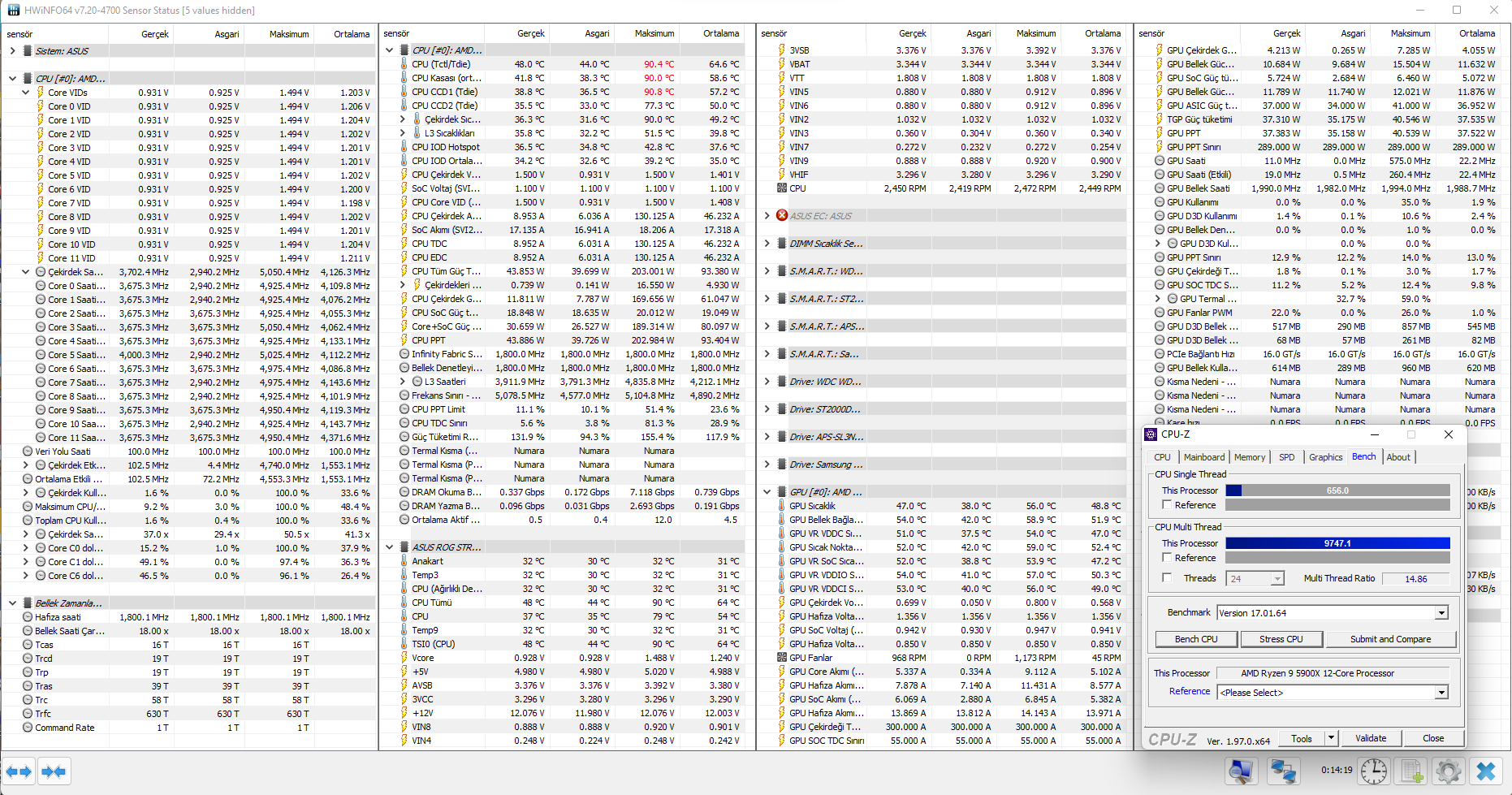
Task: Expand the S.M.A.R.T.: WD... group
Action: coord(767,270)
